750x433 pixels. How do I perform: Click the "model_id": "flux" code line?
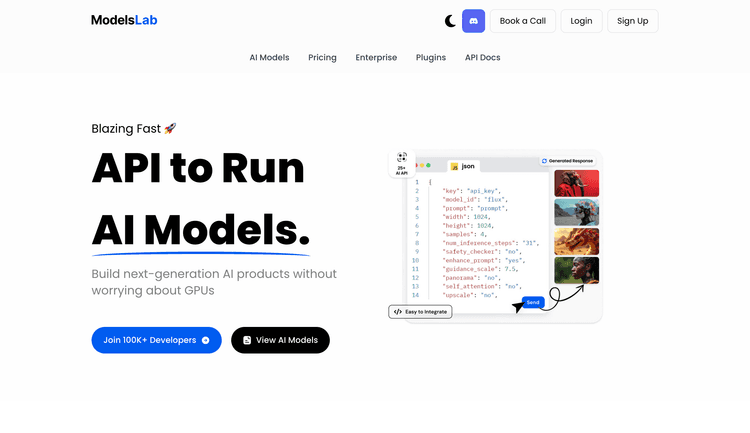pyautogui.click(x=475, y=200)
